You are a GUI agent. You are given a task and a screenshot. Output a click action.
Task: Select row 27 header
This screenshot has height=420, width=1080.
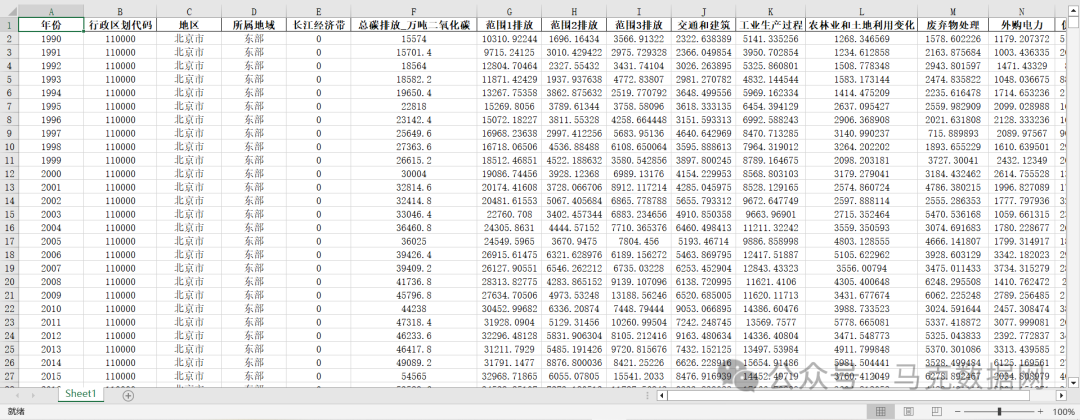pyautogui.click(x=9, y=375)
